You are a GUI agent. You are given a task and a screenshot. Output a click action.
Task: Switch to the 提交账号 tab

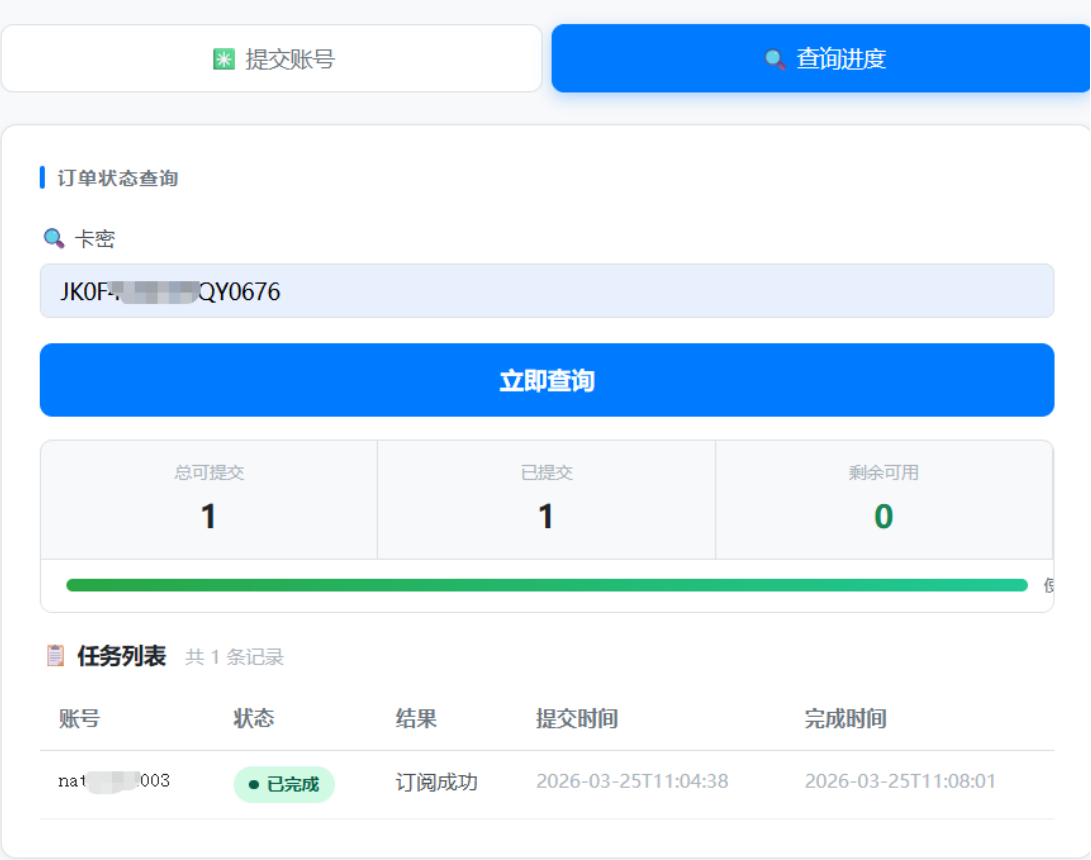[x=271, y=59]
